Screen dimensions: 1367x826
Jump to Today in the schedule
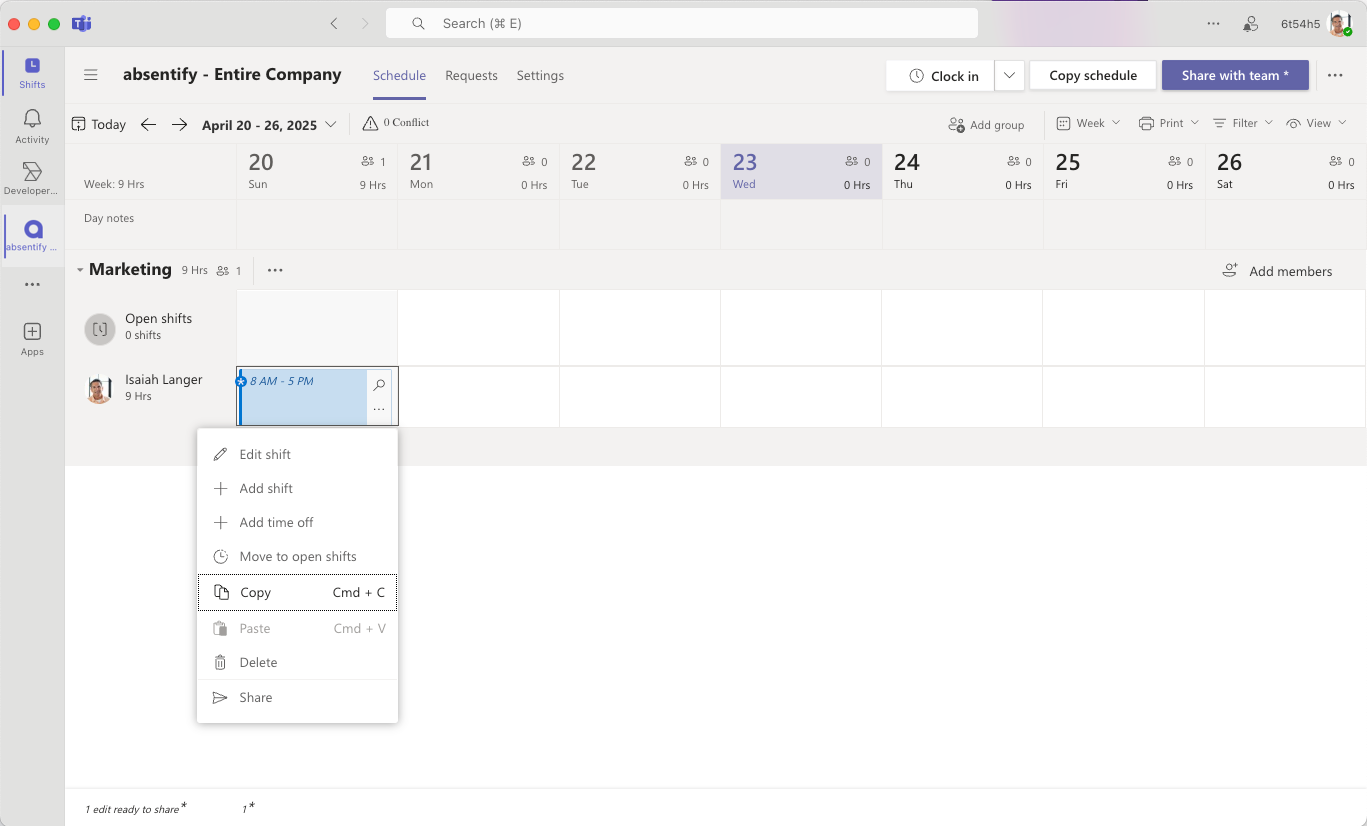coord(99,124)
